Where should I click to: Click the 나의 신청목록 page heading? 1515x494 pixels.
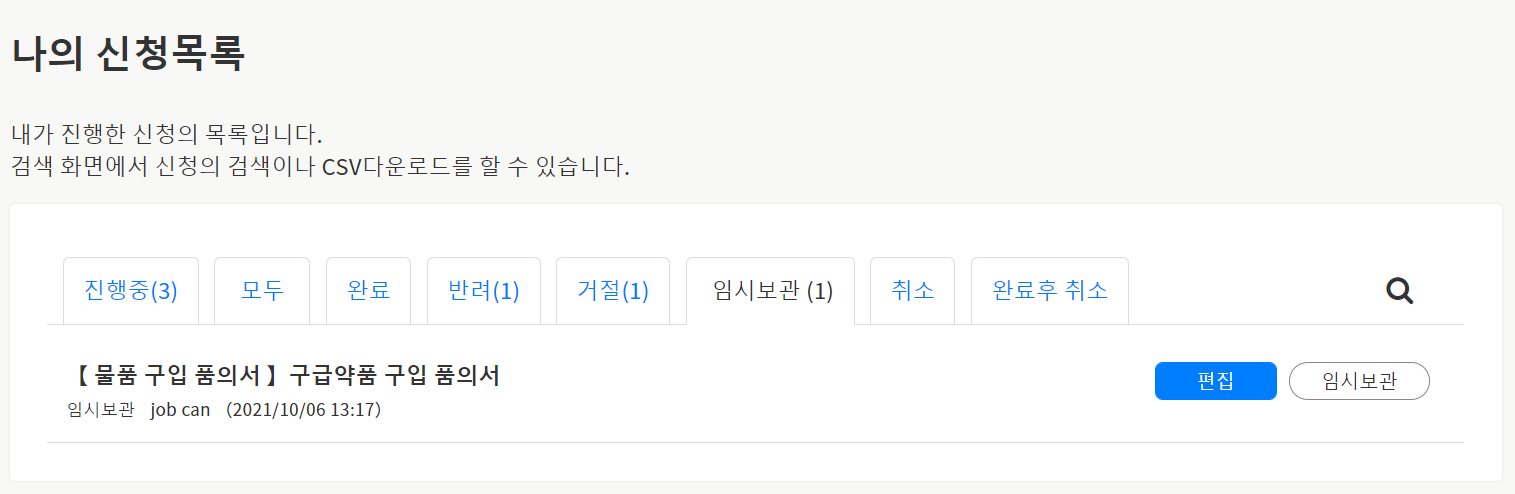click(128, 53)
